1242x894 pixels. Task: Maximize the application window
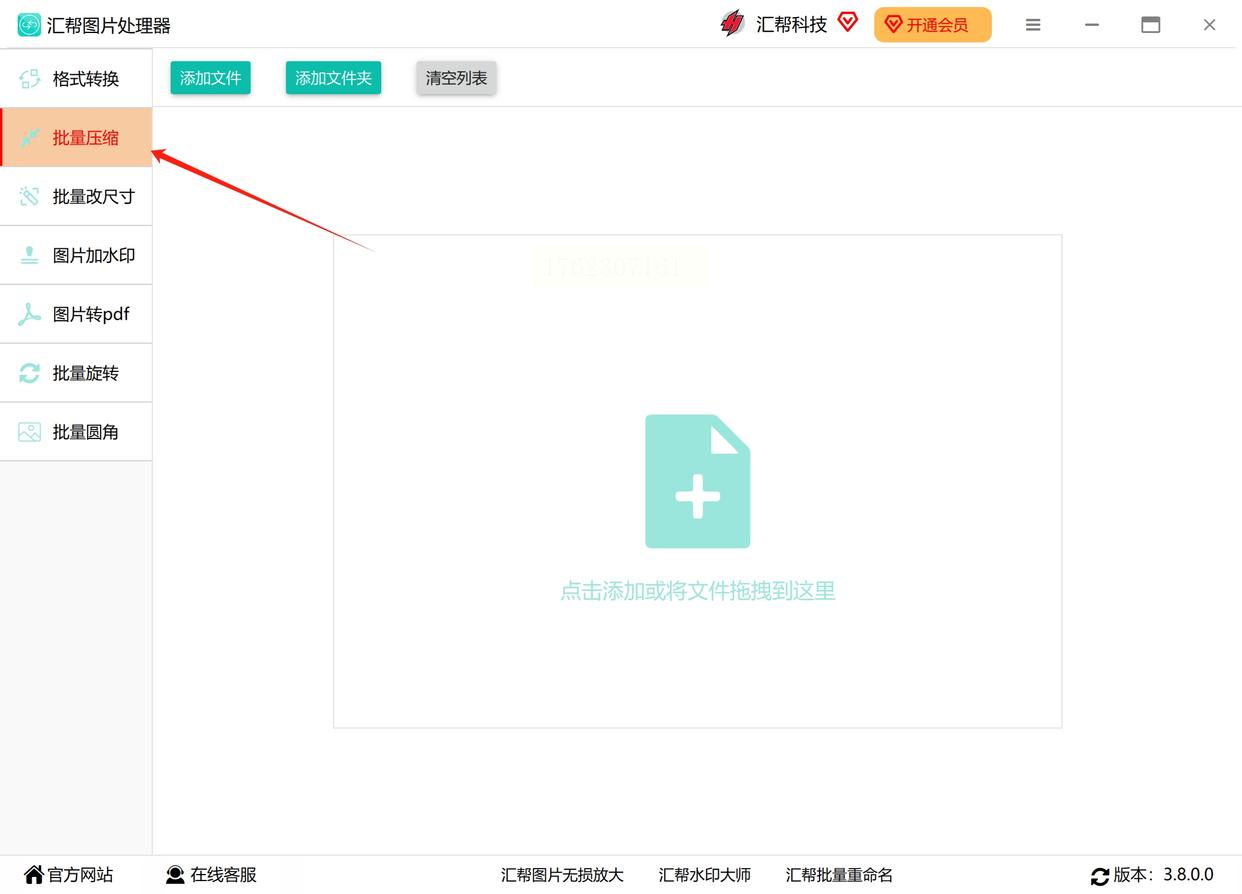point(1151,25)
